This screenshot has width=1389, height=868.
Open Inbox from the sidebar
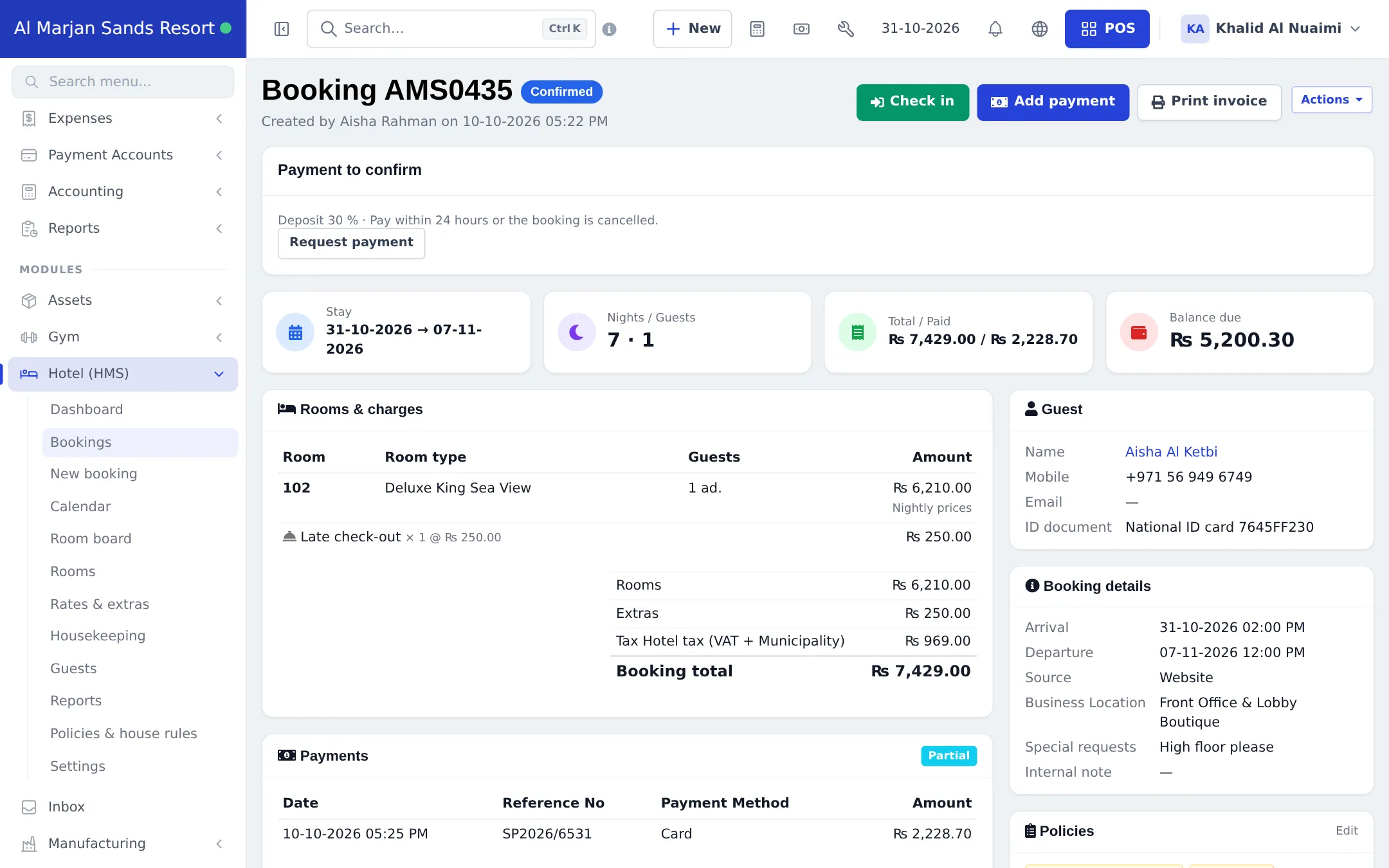pyautogui.click(x=122, y=807)
